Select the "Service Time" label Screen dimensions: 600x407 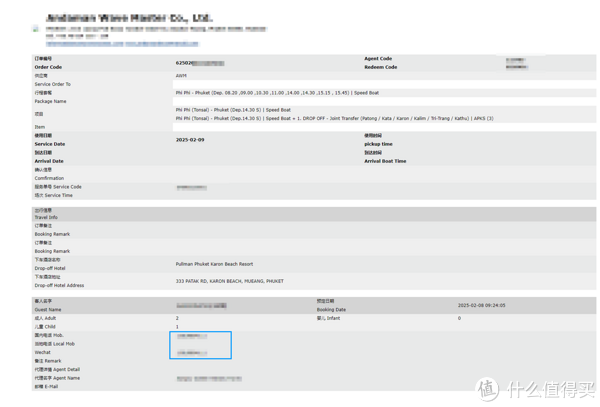tap(59, 195)
